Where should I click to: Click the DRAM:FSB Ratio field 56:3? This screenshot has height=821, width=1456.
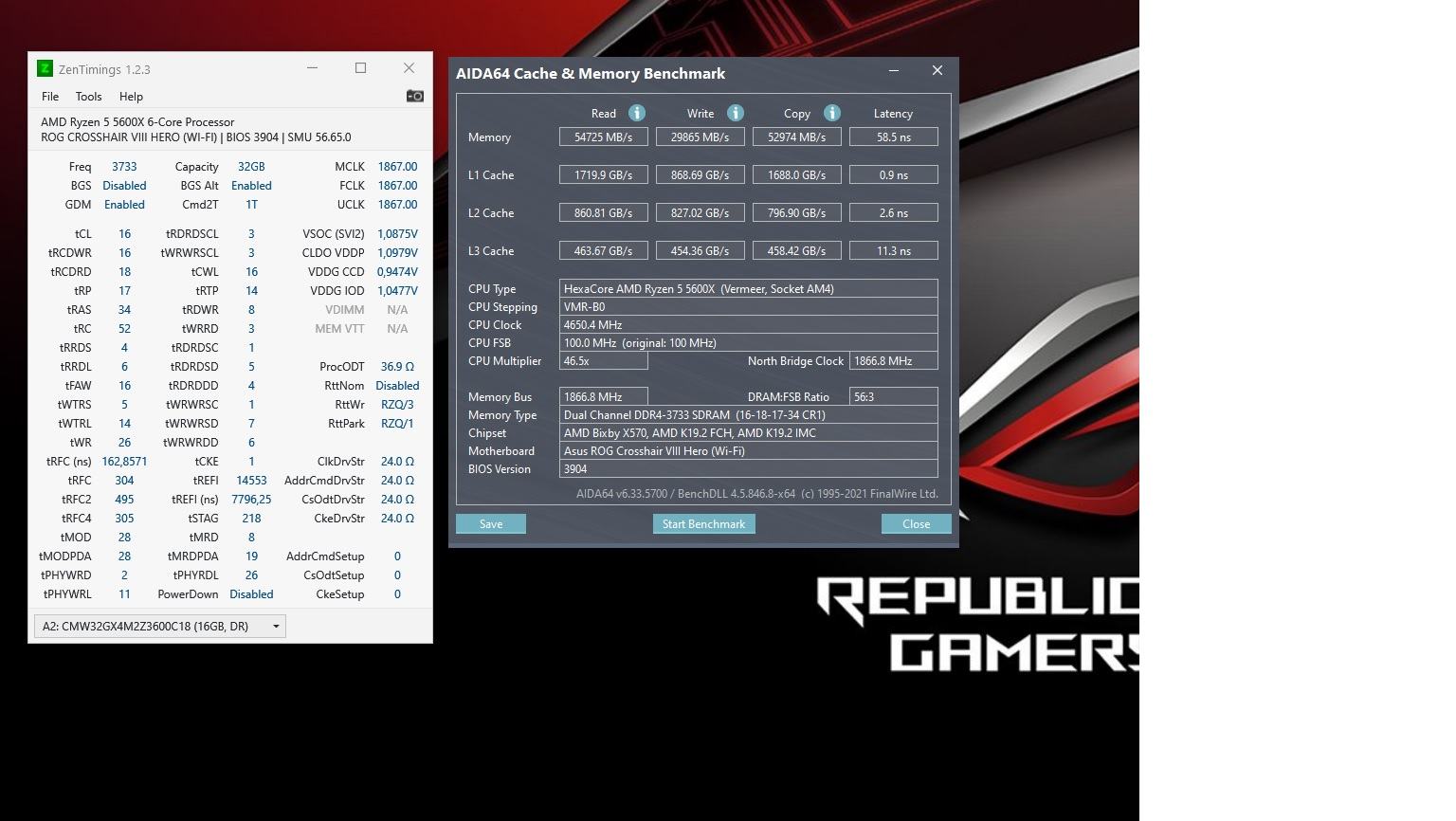click(x=894, y=397)
